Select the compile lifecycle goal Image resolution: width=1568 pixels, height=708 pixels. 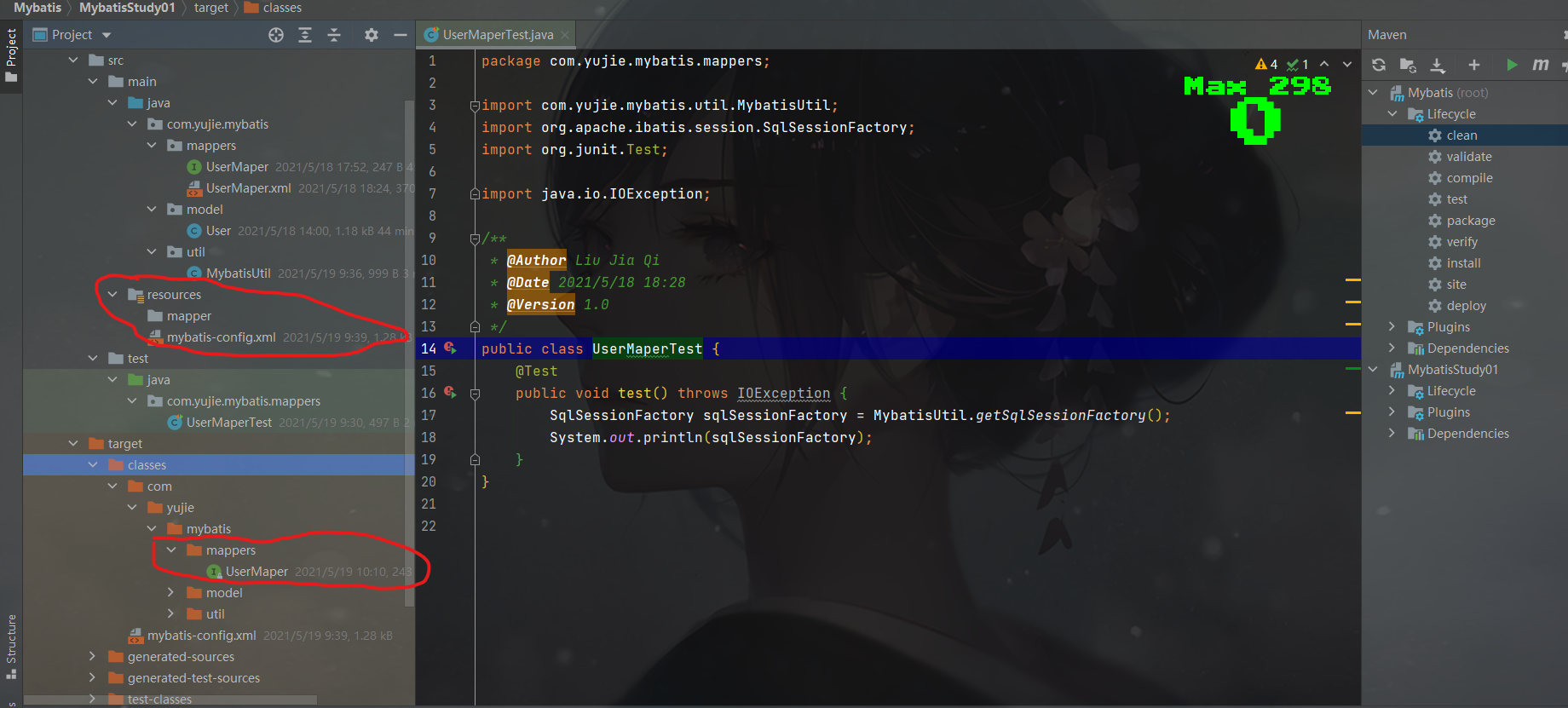1469,178
